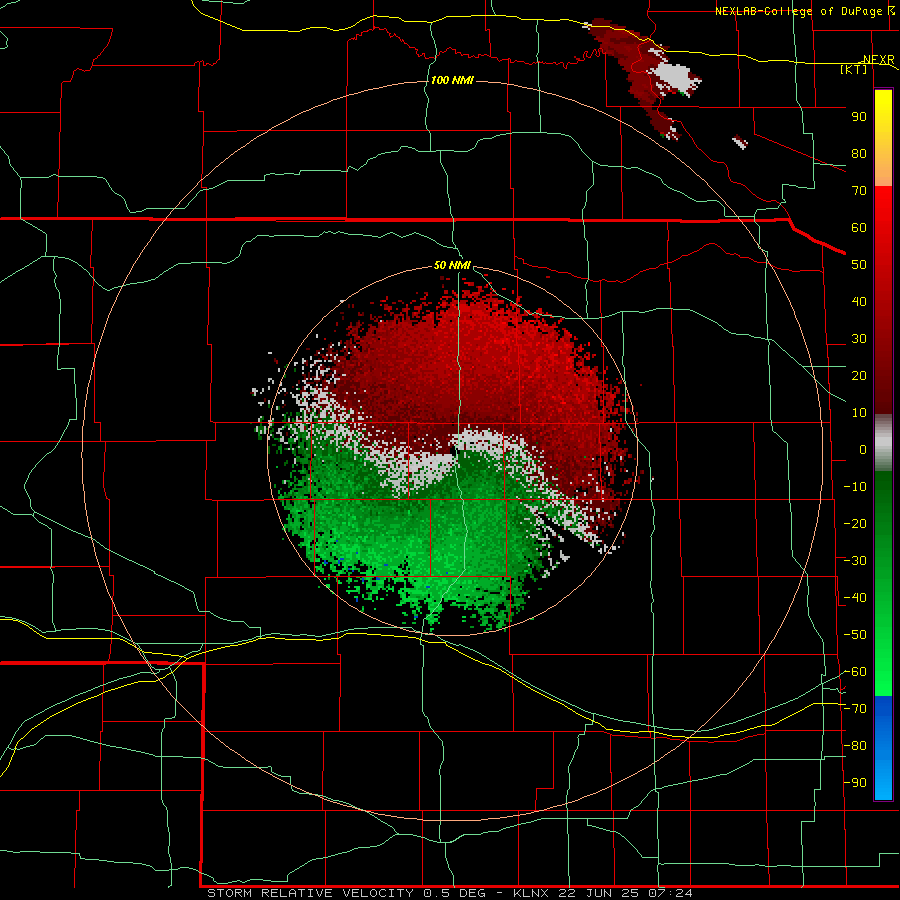Click the -50 value on velocity scale
900x900 pixels.
click(855, 635)
